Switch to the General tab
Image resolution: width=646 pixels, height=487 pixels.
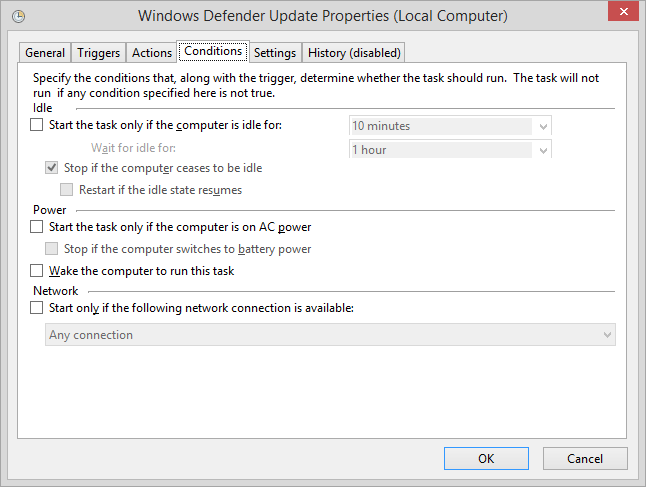tap(45, 53)
